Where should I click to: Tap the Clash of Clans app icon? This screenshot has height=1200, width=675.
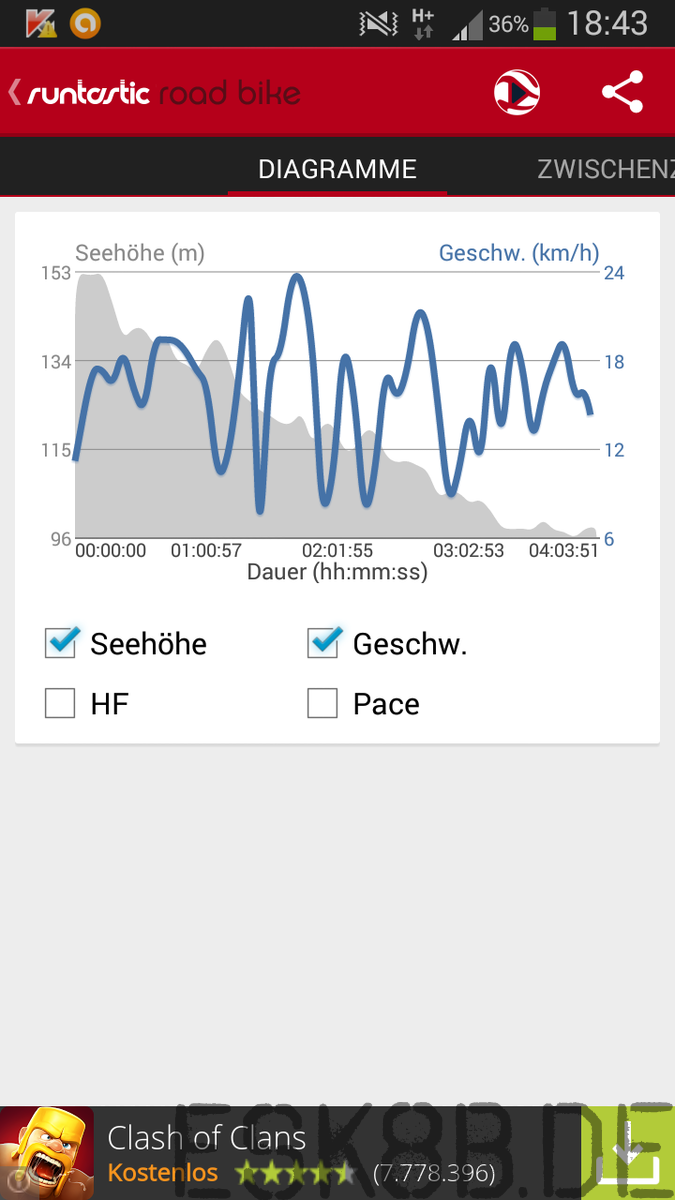click(x=47, y=1153)
